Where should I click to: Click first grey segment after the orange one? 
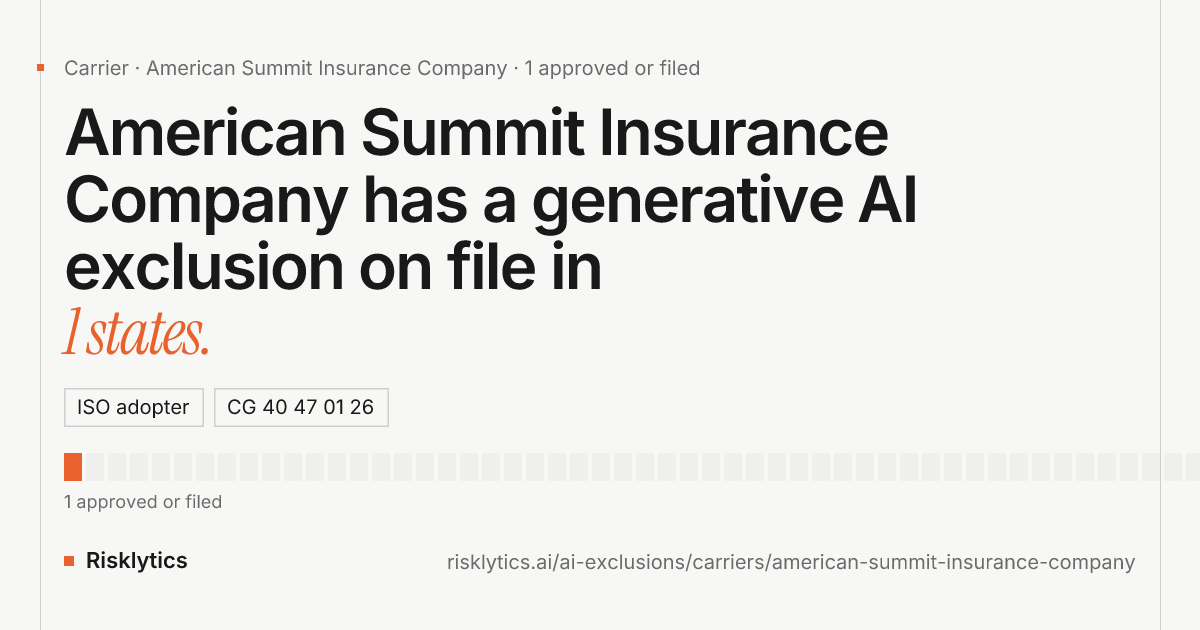pos(95,467)
